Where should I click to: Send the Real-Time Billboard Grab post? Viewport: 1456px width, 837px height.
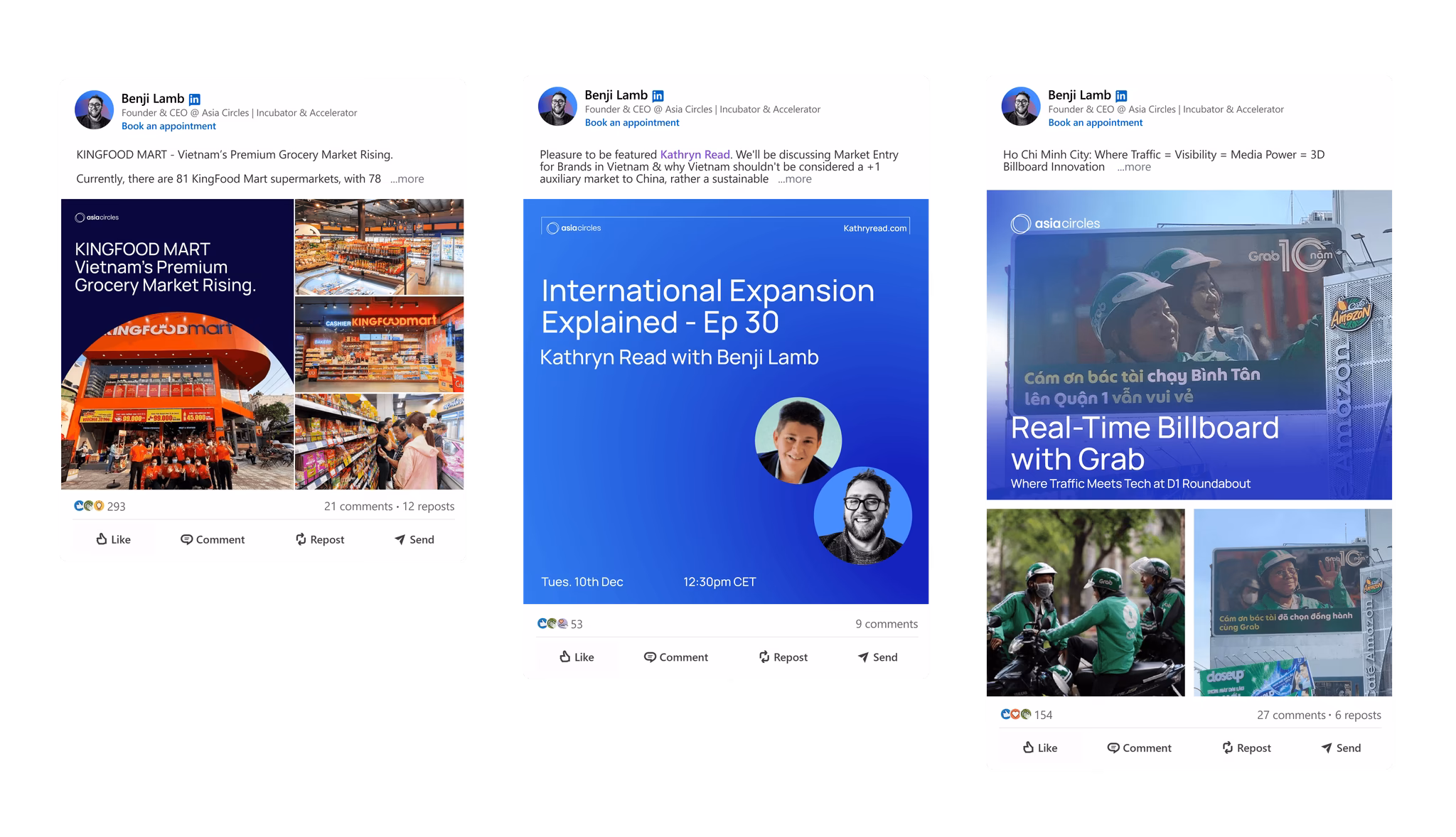click(x=1342, y=747)
